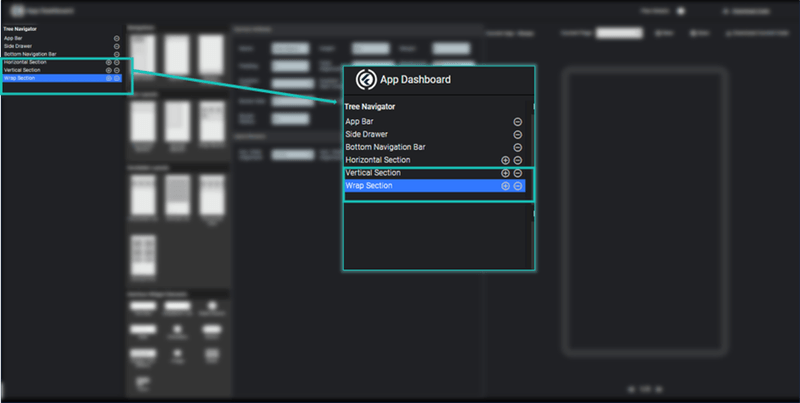Select Side Drawer in the small left sidebar tree

(x=20, y=46)
